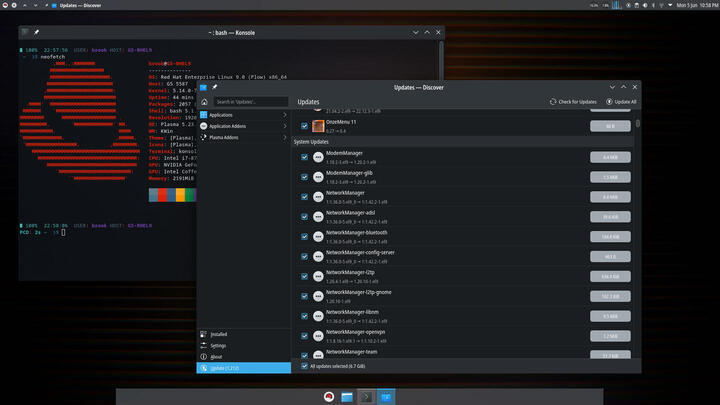
Task: Click the System Updates section header
Action: tap(463, 142)
